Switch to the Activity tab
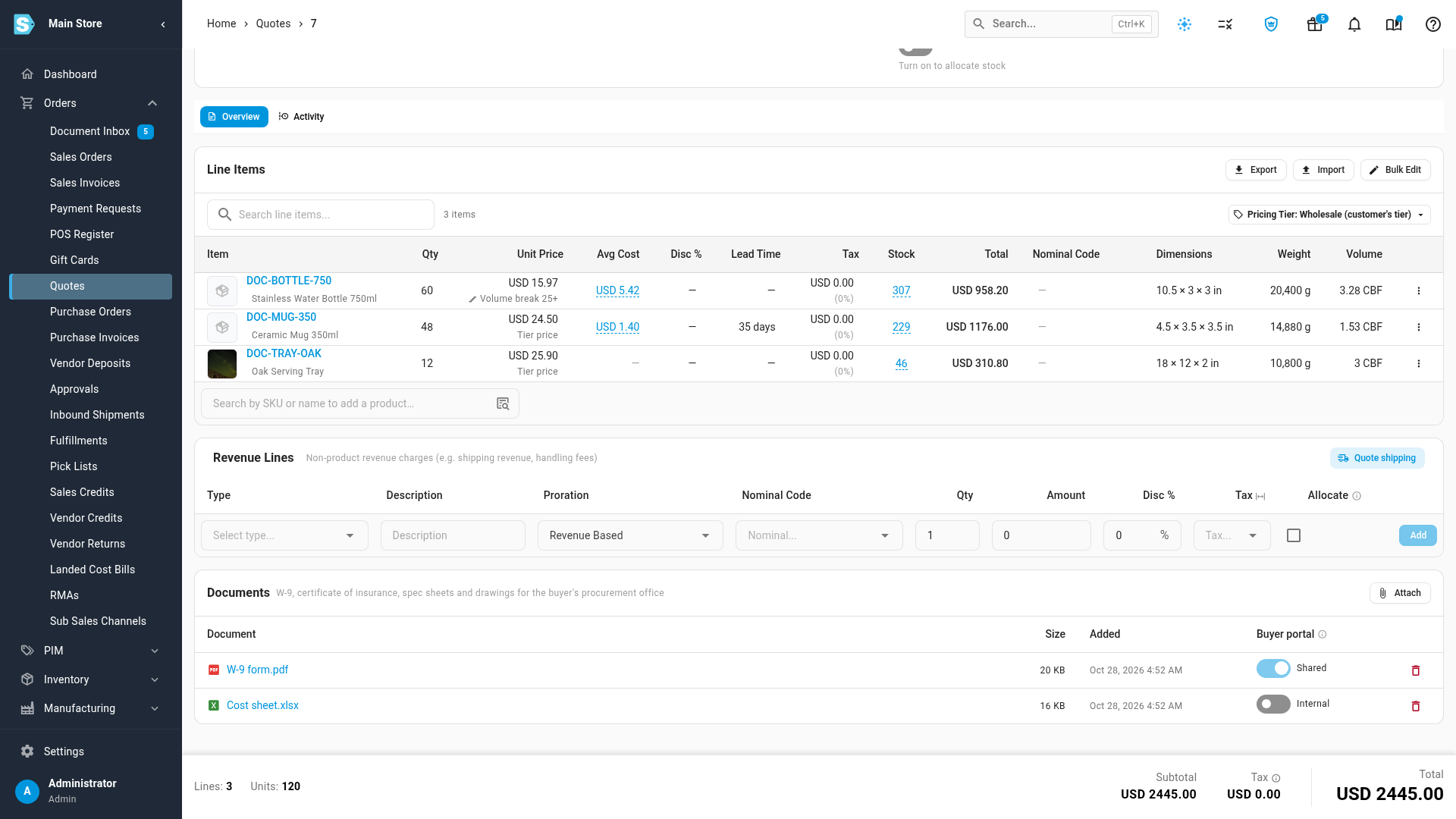 302,117
